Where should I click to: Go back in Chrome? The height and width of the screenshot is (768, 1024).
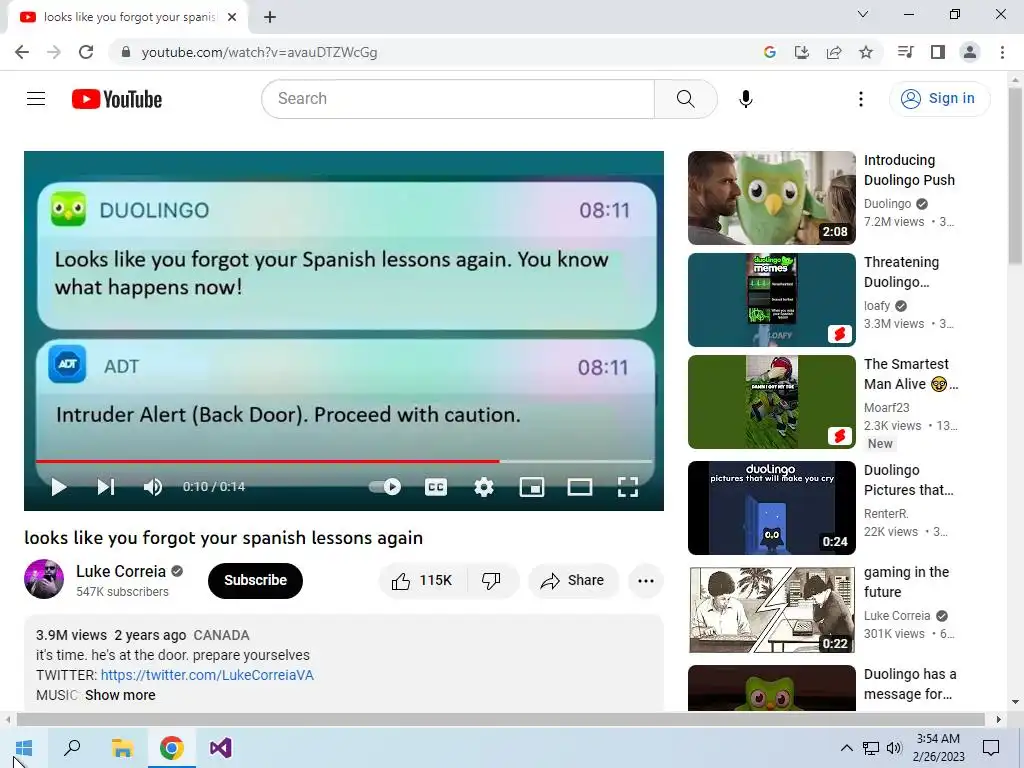[22, 52]
